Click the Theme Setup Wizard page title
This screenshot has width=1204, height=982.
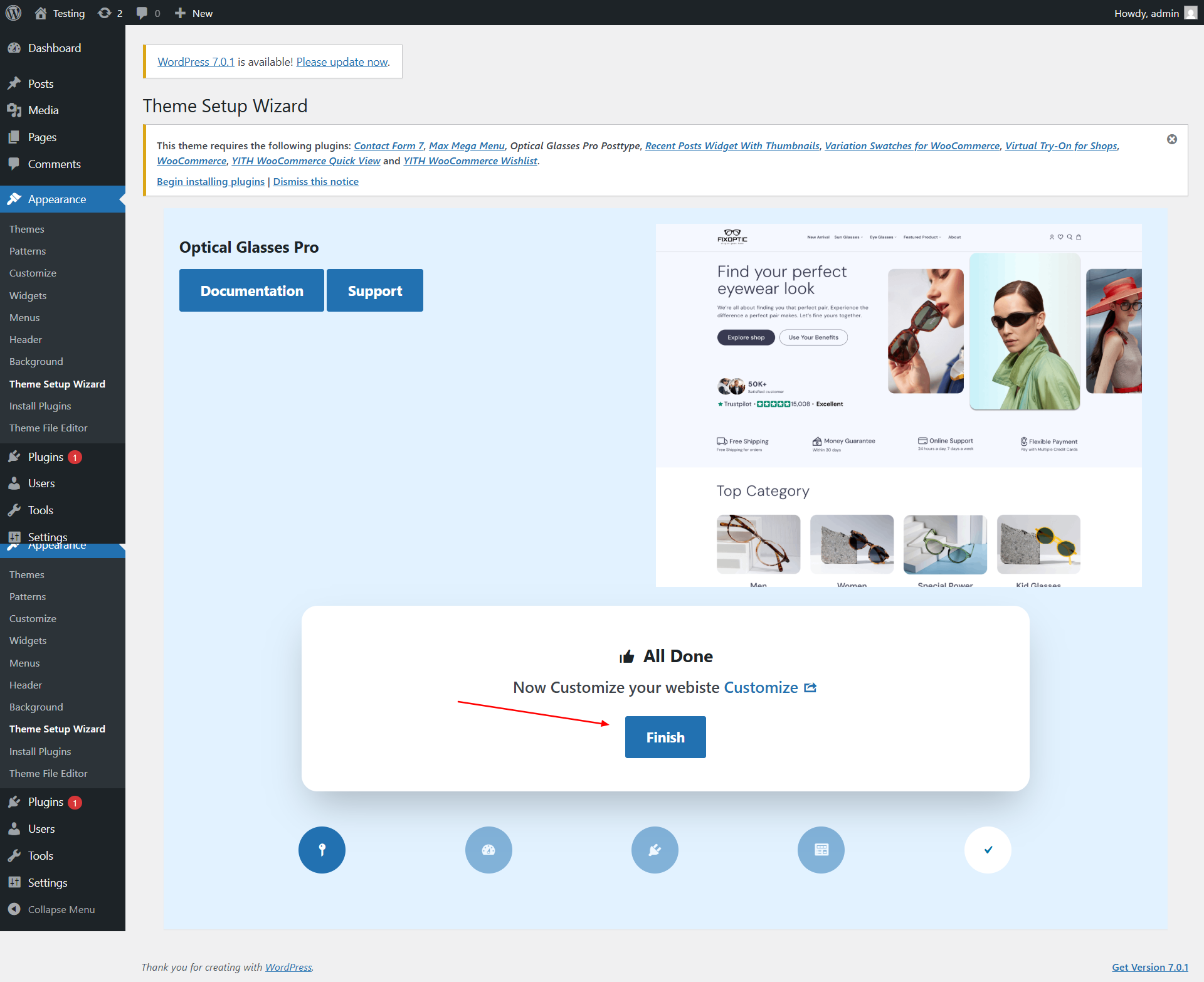click(x=225, y=106)
